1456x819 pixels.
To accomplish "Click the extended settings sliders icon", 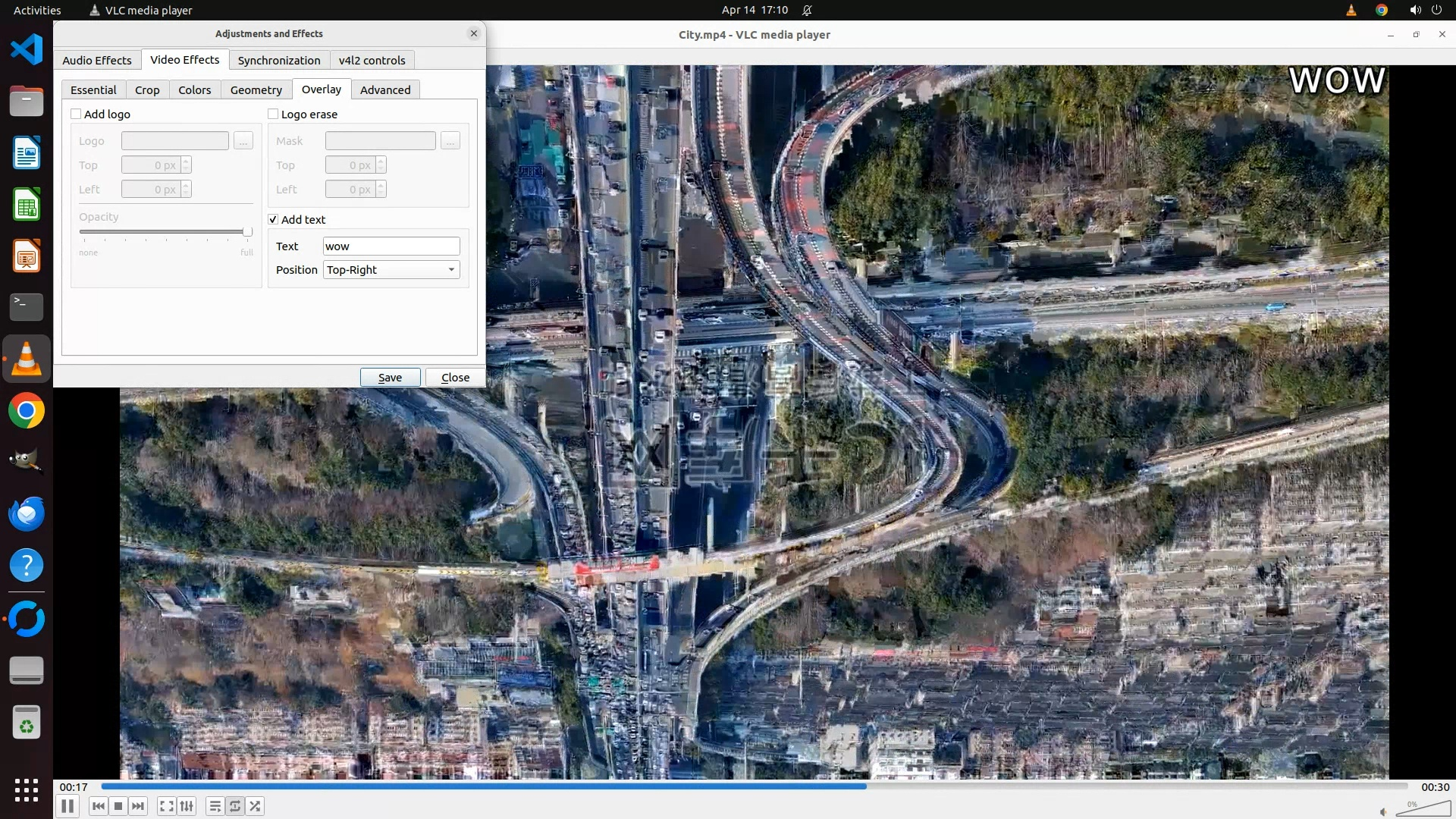I will coord(187,806).
